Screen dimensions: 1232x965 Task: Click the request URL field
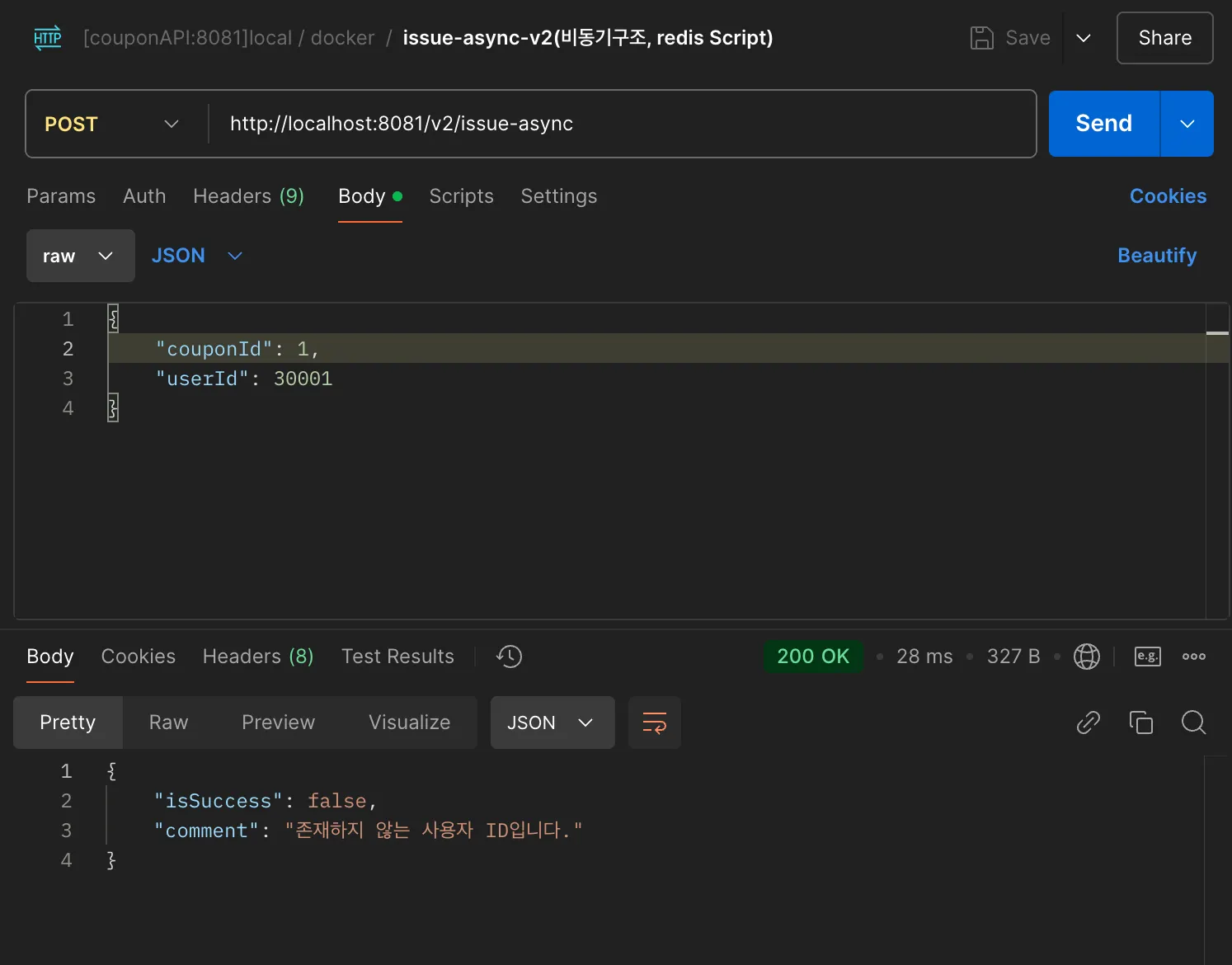click(618, 124)
